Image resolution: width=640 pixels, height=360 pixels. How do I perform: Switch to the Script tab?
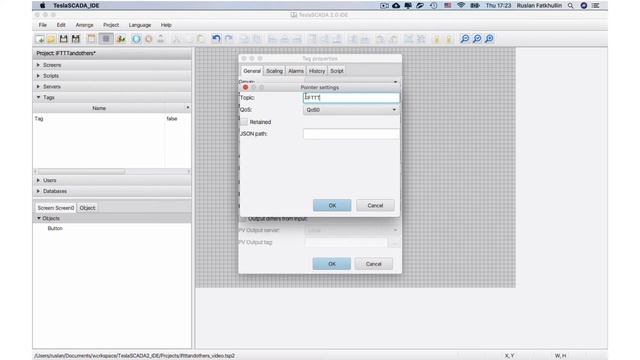point(337,71)
